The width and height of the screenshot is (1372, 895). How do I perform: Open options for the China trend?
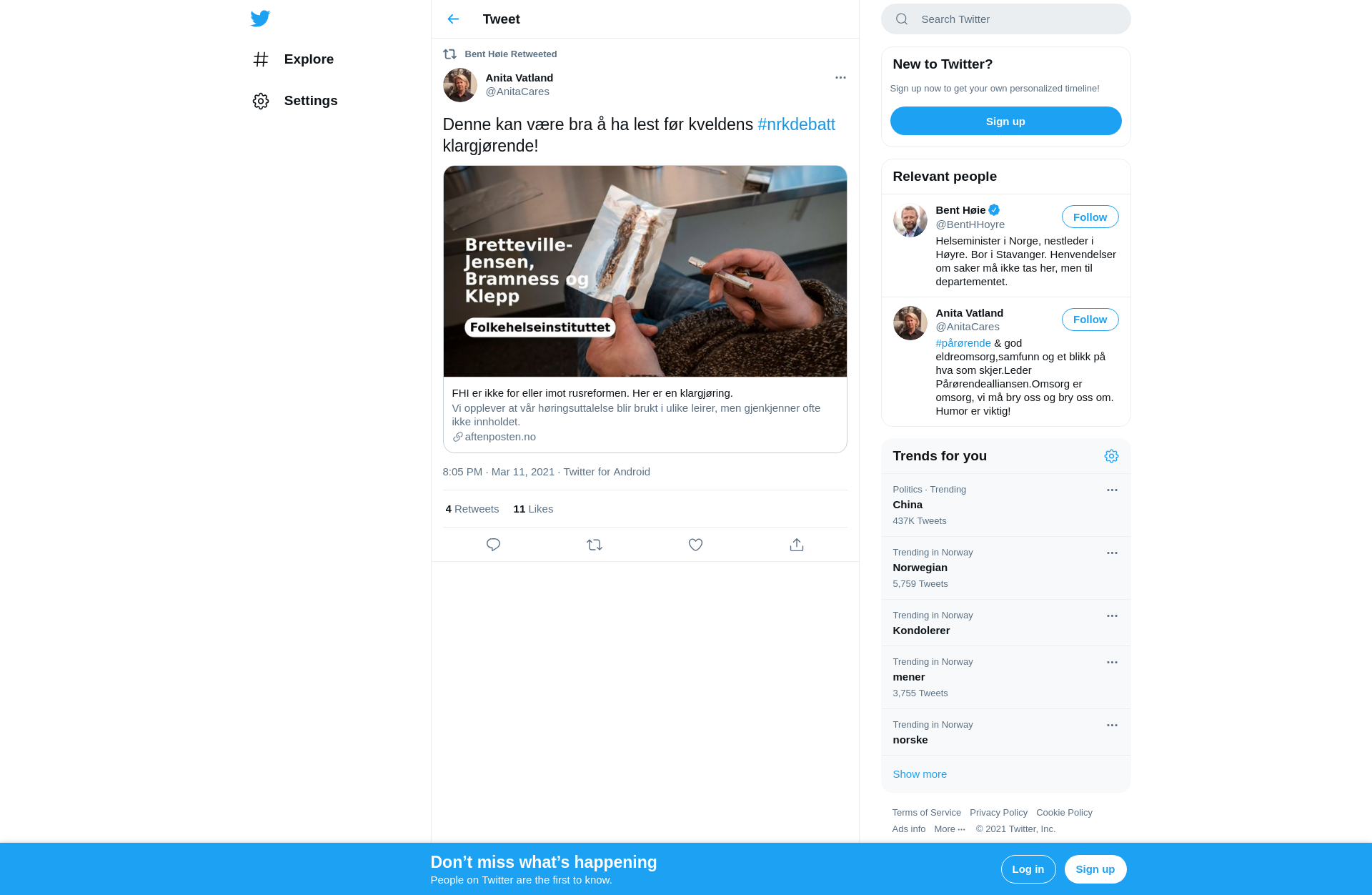tap(1112, 490)
